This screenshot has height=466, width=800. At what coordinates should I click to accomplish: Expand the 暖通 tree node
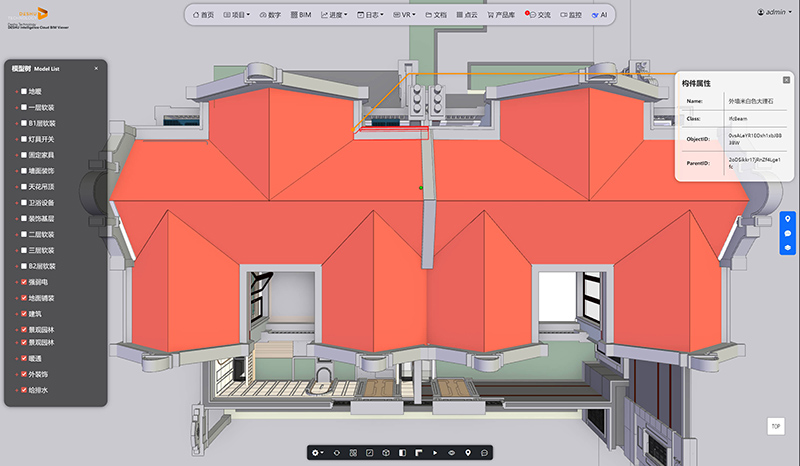16,358
